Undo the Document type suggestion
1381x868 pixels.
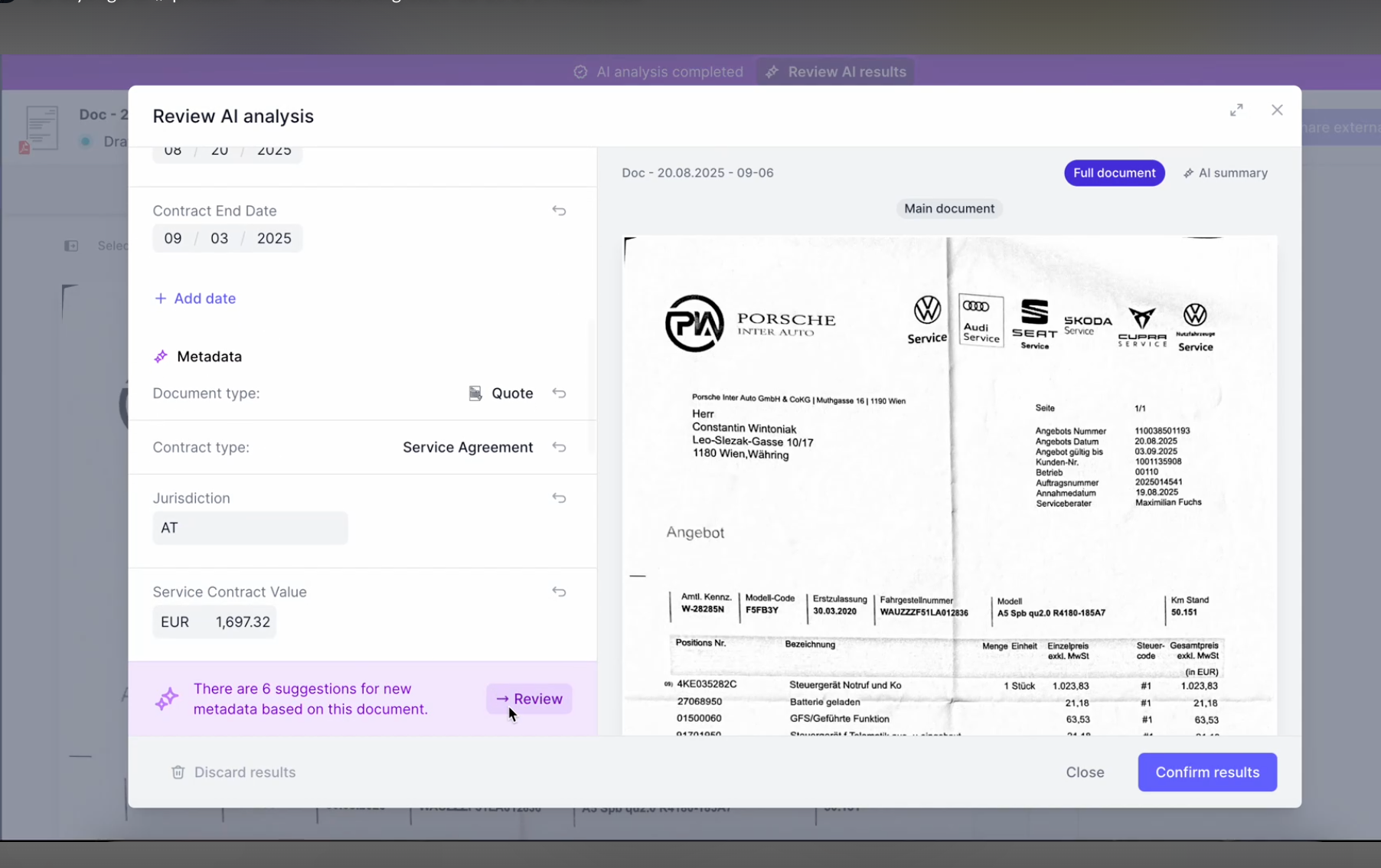click(559, 393)
